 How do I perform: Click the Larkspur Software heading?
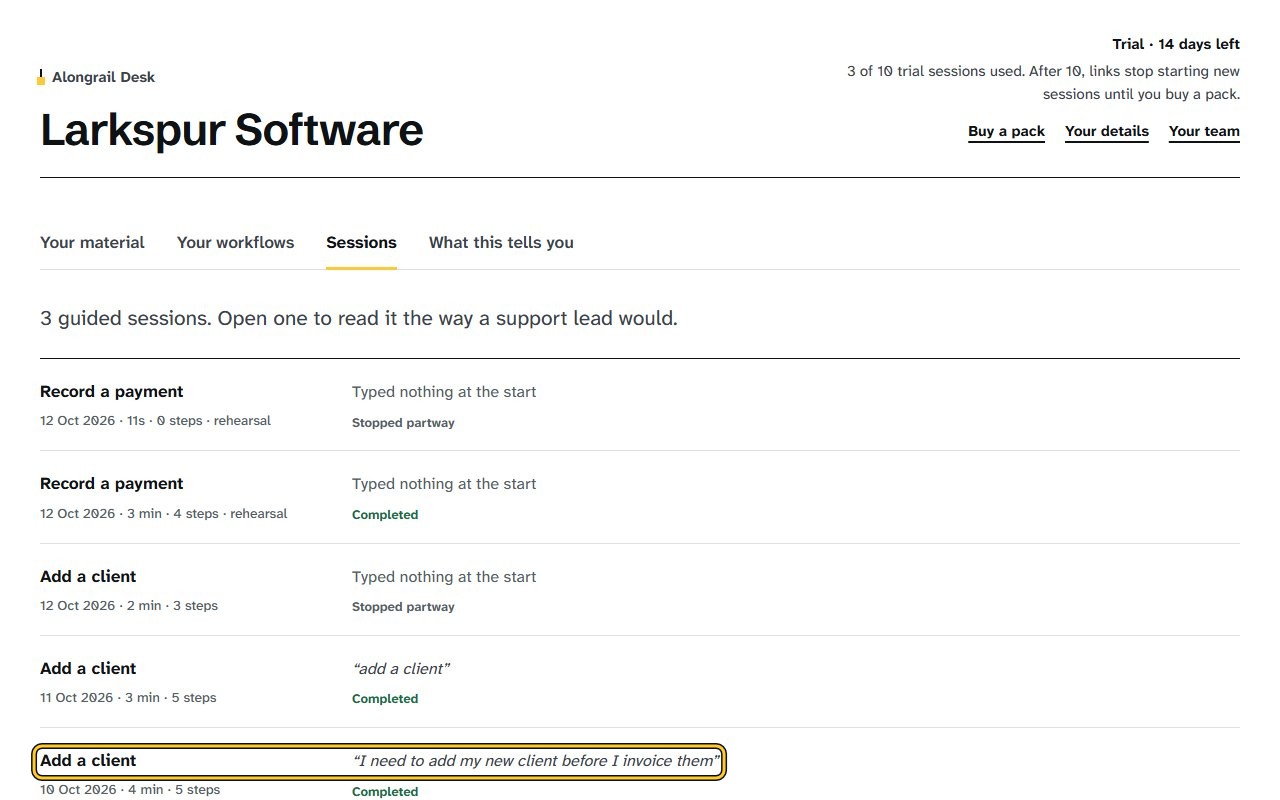pos(232,130)
